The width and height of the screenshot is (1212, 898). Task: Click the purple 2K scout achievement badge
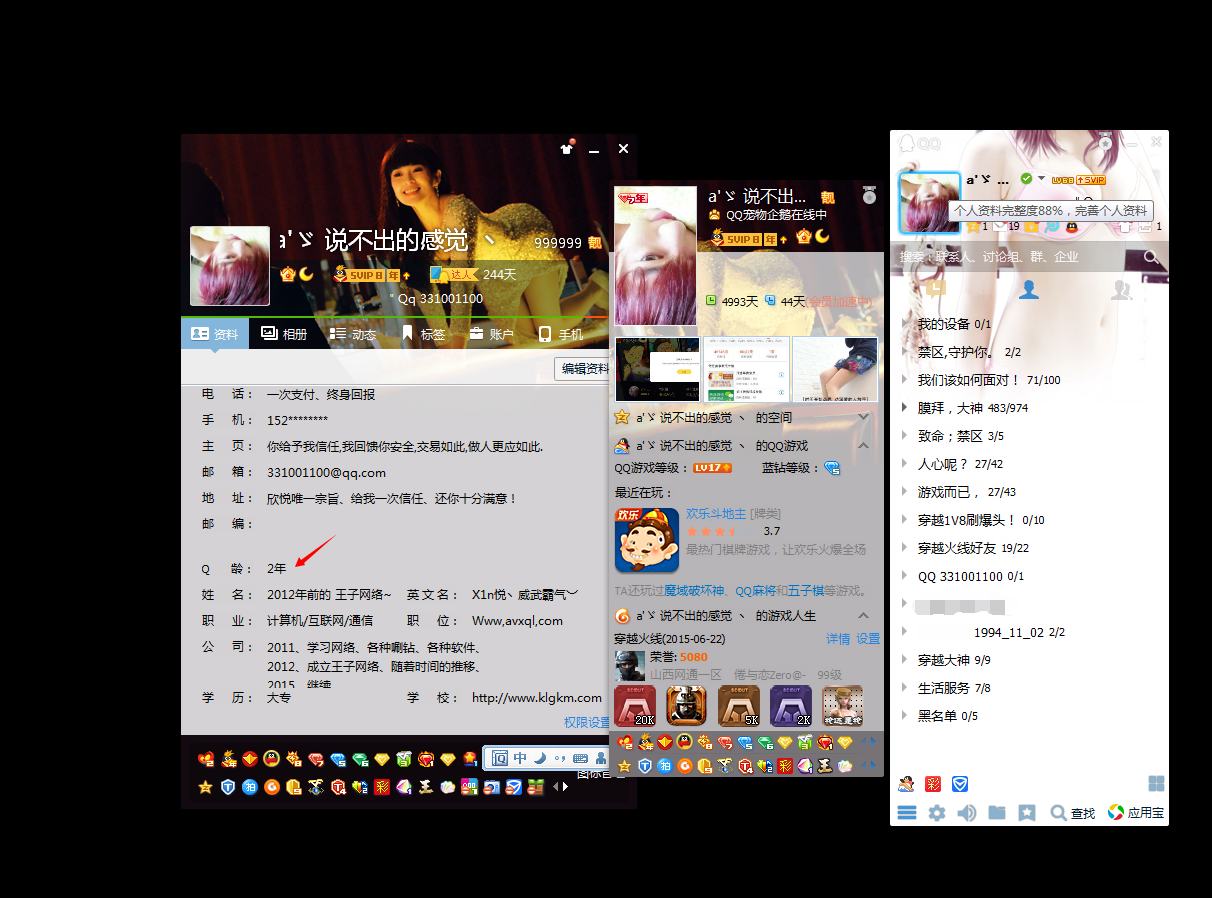(791, 706)
